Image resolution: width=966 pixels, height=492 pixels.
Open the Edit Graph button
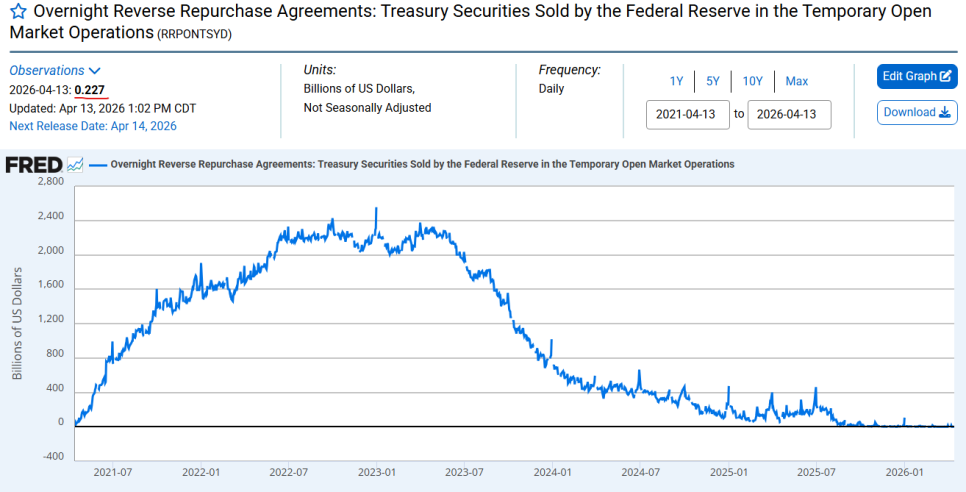917,76
